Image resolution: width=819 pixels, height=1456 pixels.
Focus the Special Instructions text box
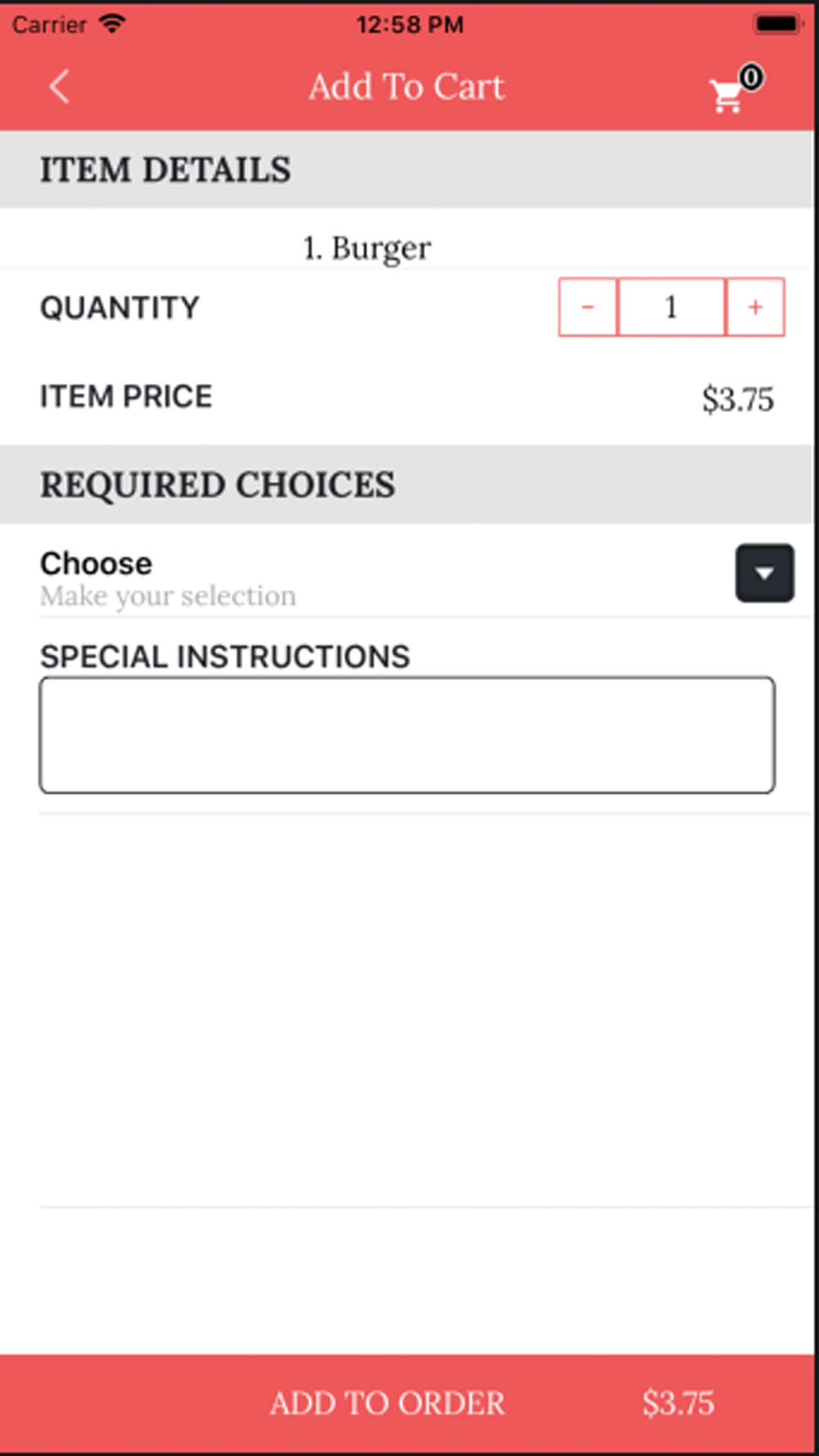[407, 735]
